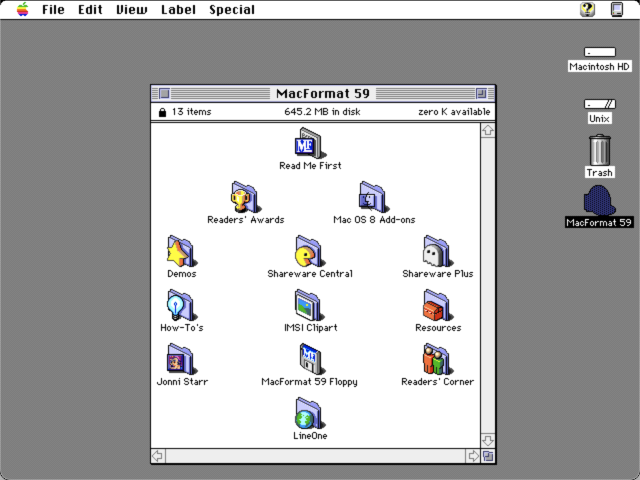Open the Edit menu
Image resolution: width=640 pixels, height=480 pixels.
(x=90, y=9)
